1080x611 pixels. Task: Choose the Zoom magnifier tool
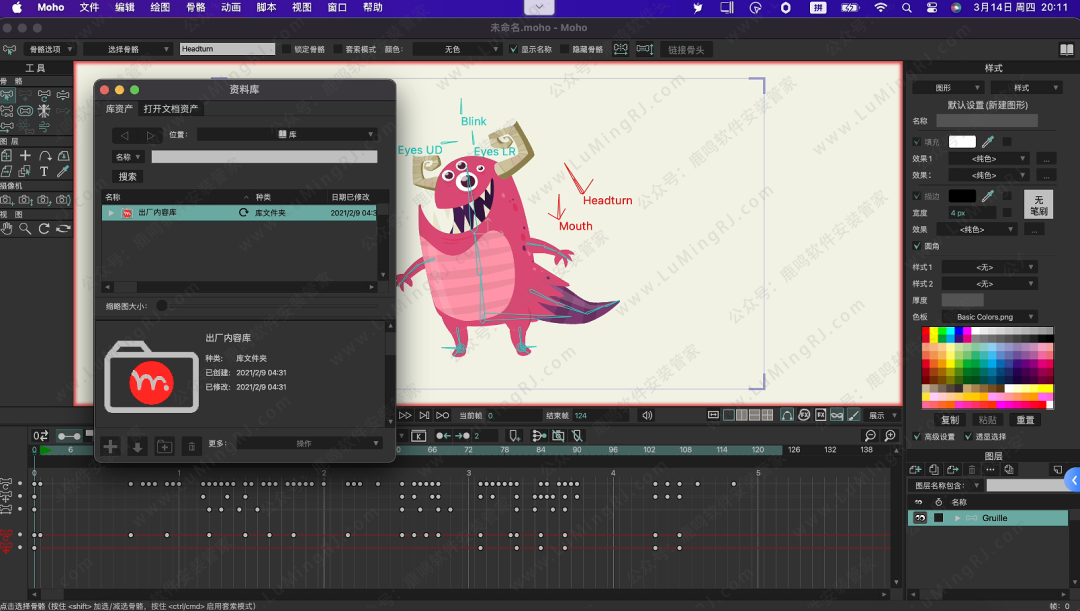click(x=26, y=229)
